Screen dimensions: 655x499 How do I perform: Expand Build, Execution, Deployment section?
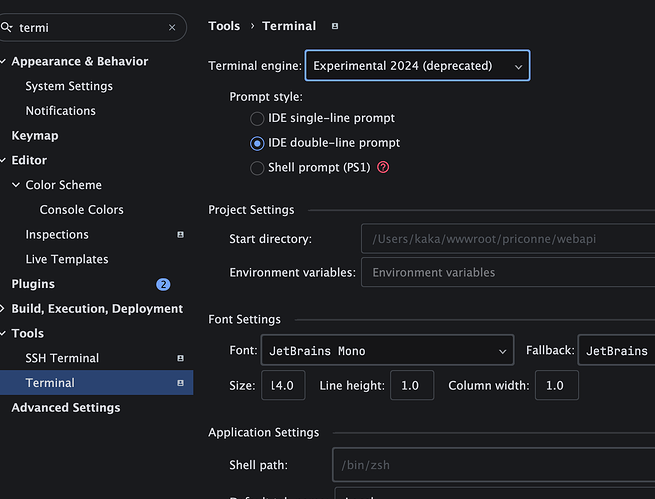pos(3,309)
